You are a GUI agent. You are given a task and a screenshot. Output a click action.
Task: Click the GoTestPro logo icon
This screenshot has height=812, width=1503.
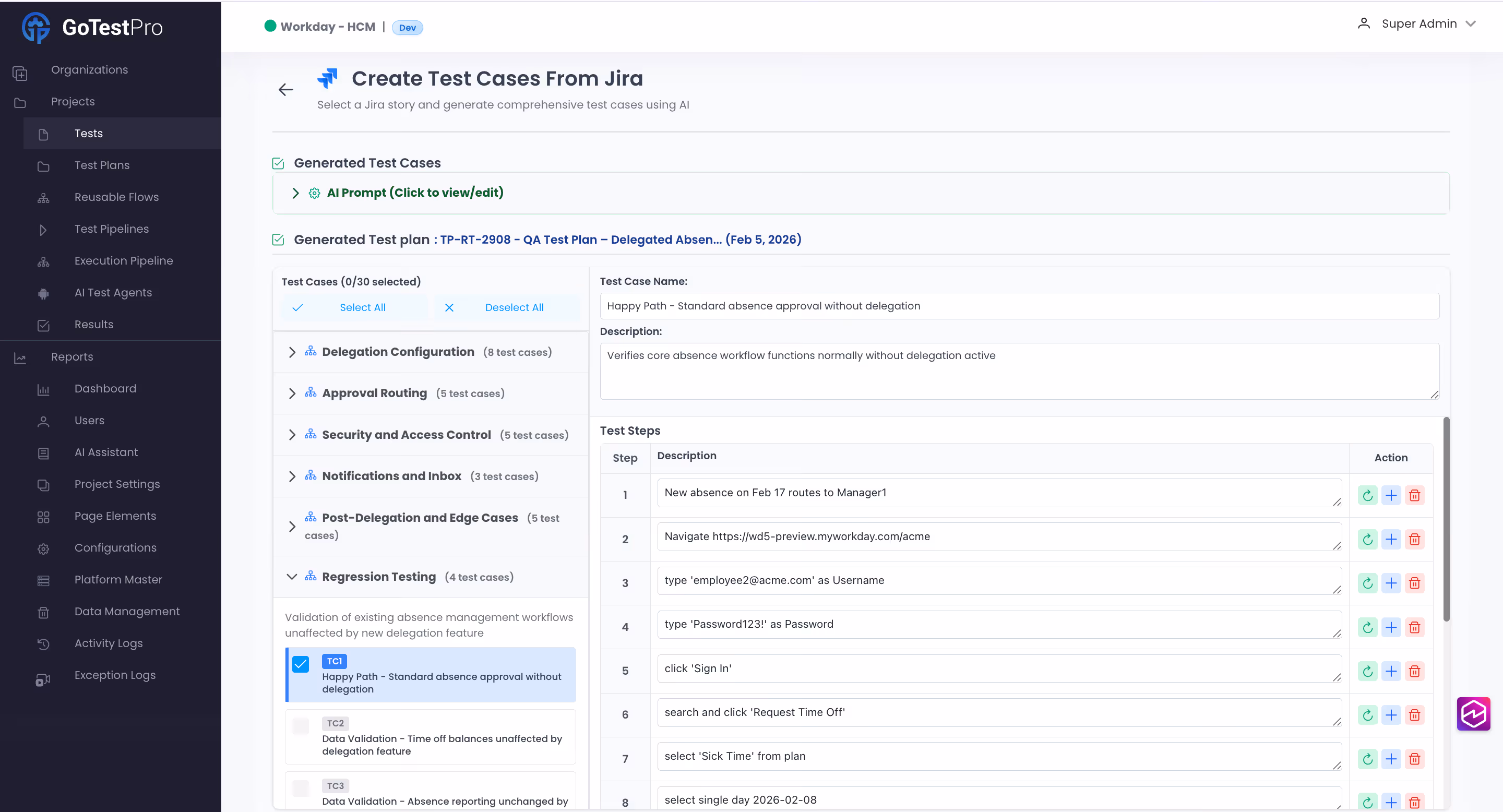pyautogui.click(x=35, y=28)
